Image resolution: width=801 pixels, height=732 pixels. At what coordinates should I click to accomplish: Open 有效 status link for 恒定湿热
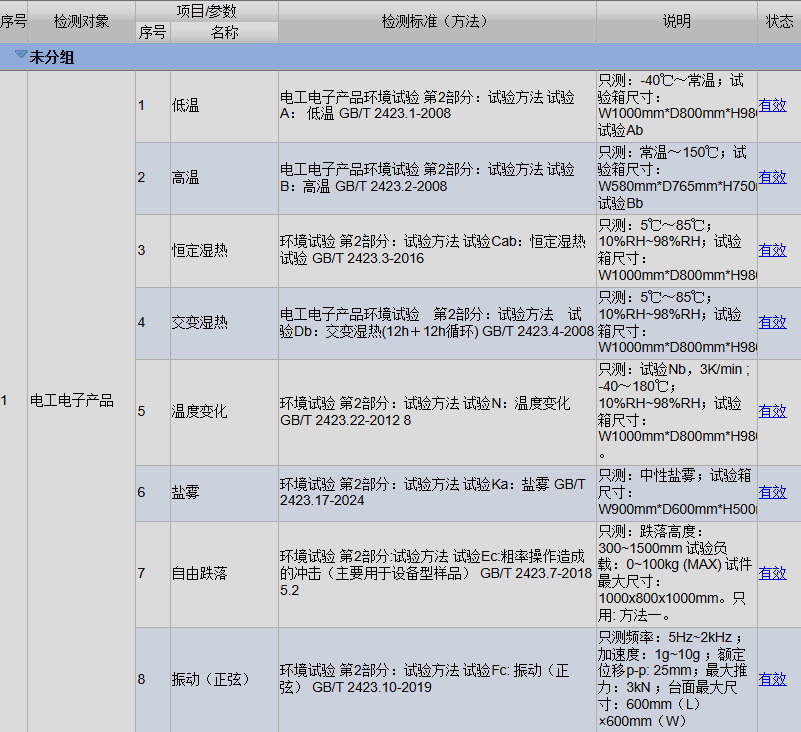coord(772,250)
